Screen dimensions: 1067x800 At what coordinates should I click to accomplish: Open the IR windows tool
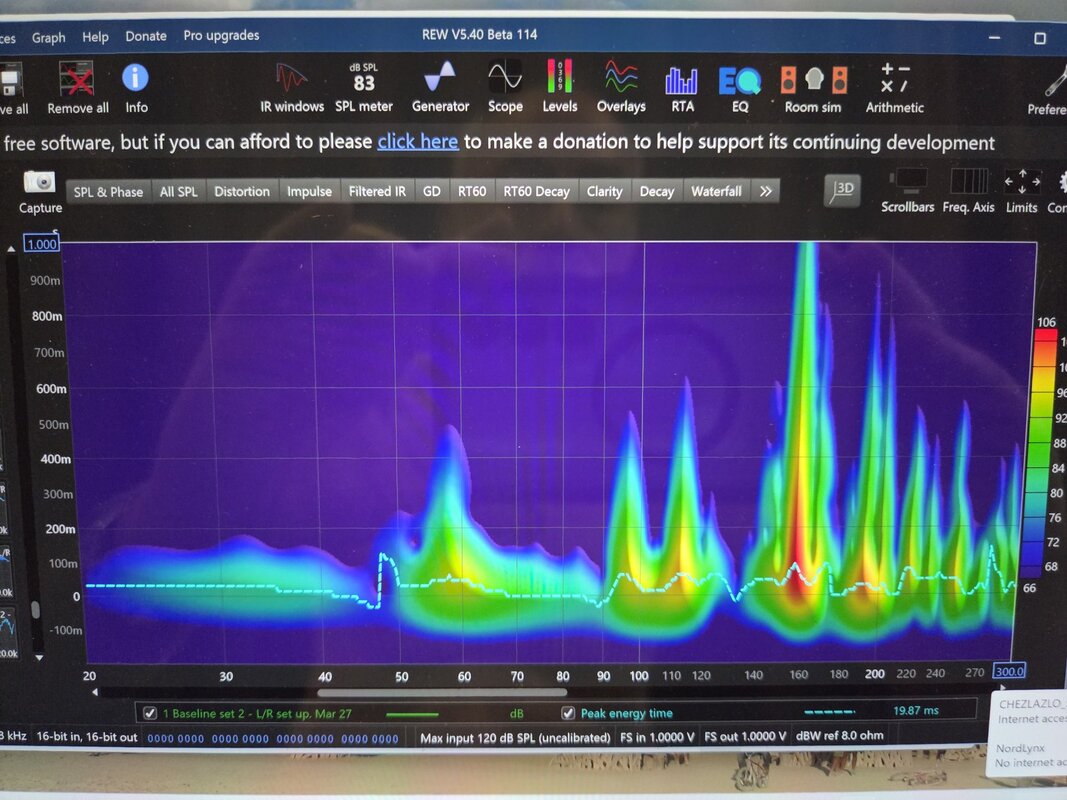pyautogui.click(x=291, y=87)
